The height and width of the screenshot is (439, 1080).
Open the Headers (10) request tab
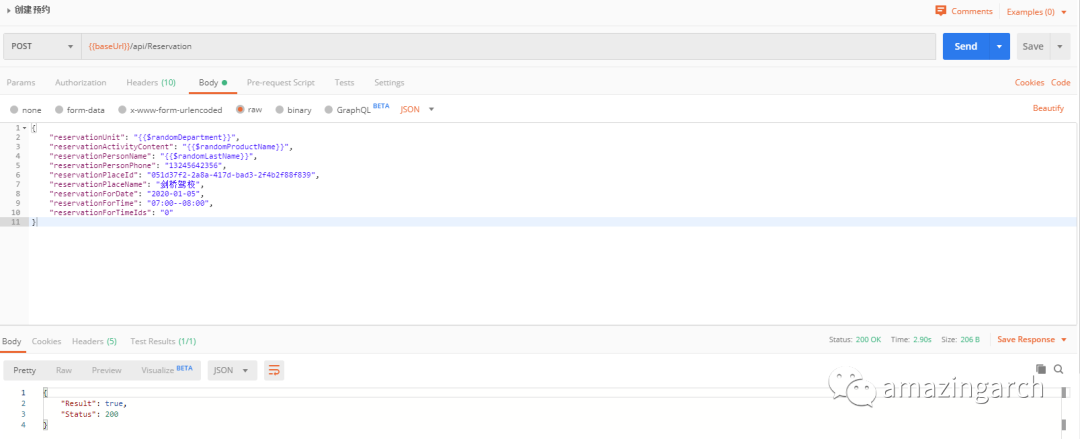click(151, 82)
